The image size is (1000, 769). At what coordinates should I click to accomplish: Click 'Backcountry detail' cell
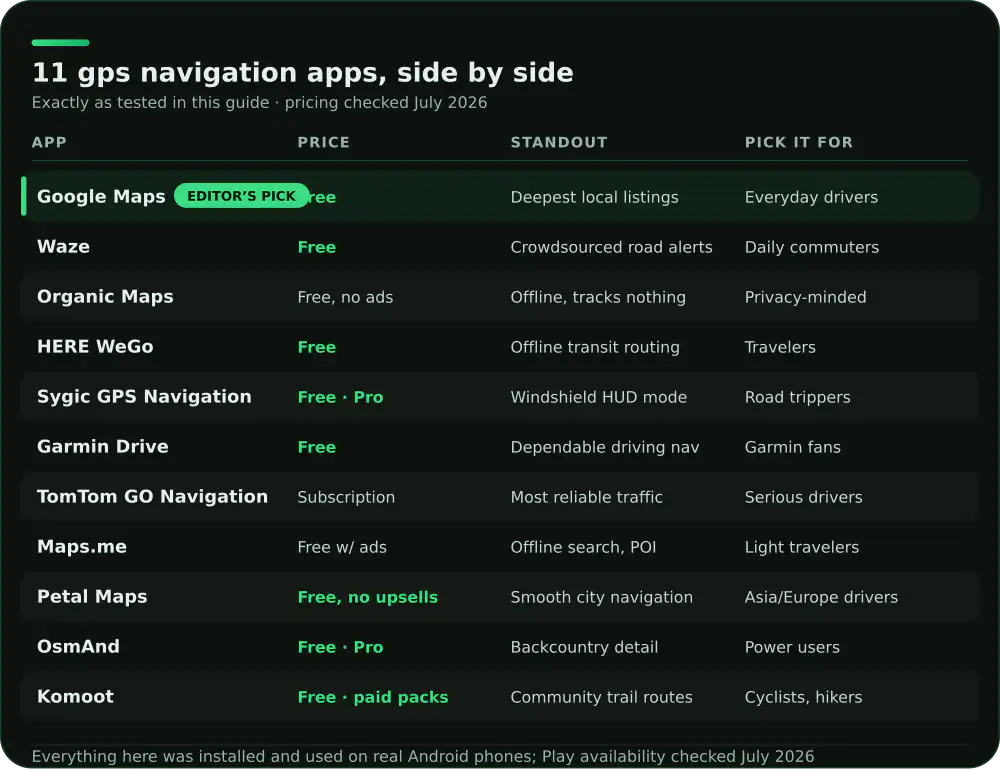pyautogui.click(x=584, y=647)
